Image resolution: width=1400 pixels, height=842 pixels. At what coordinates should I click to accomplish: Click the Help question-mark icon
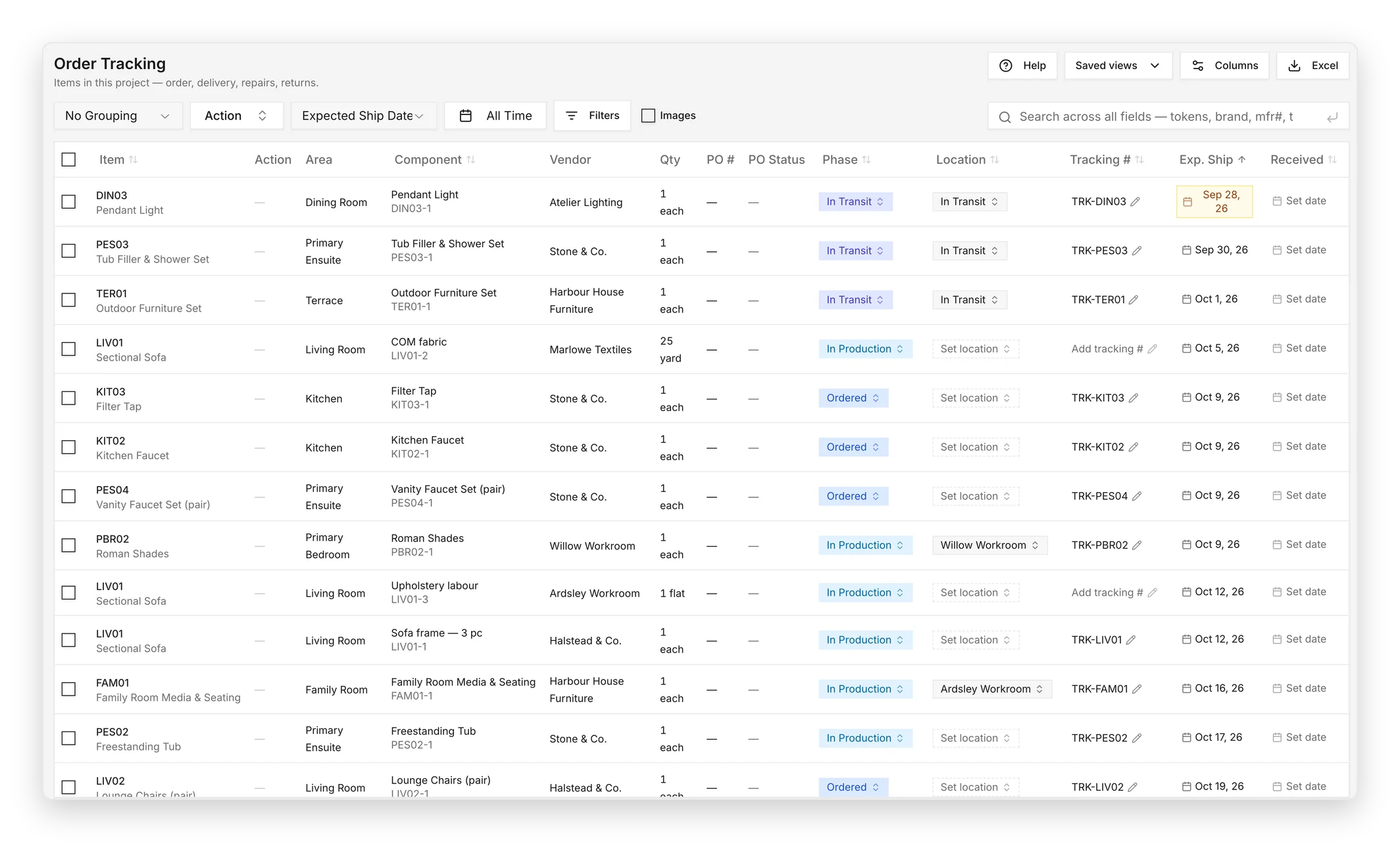pyautogui.click(x=1005, y=66)
